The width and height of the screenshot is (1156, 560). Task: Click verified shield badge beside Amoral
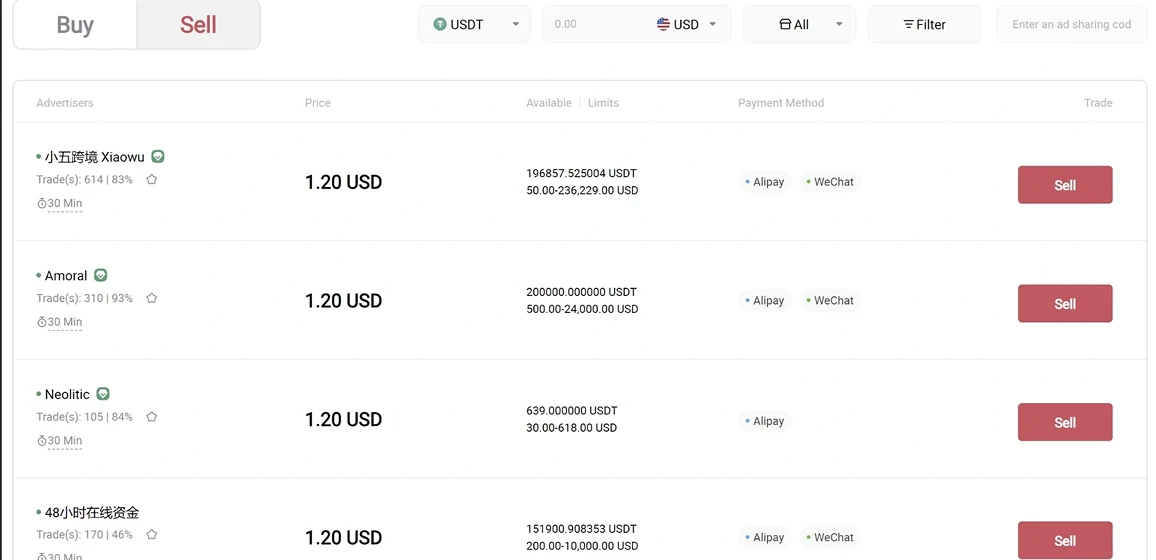pyautogui.click(x=100, y=275)
